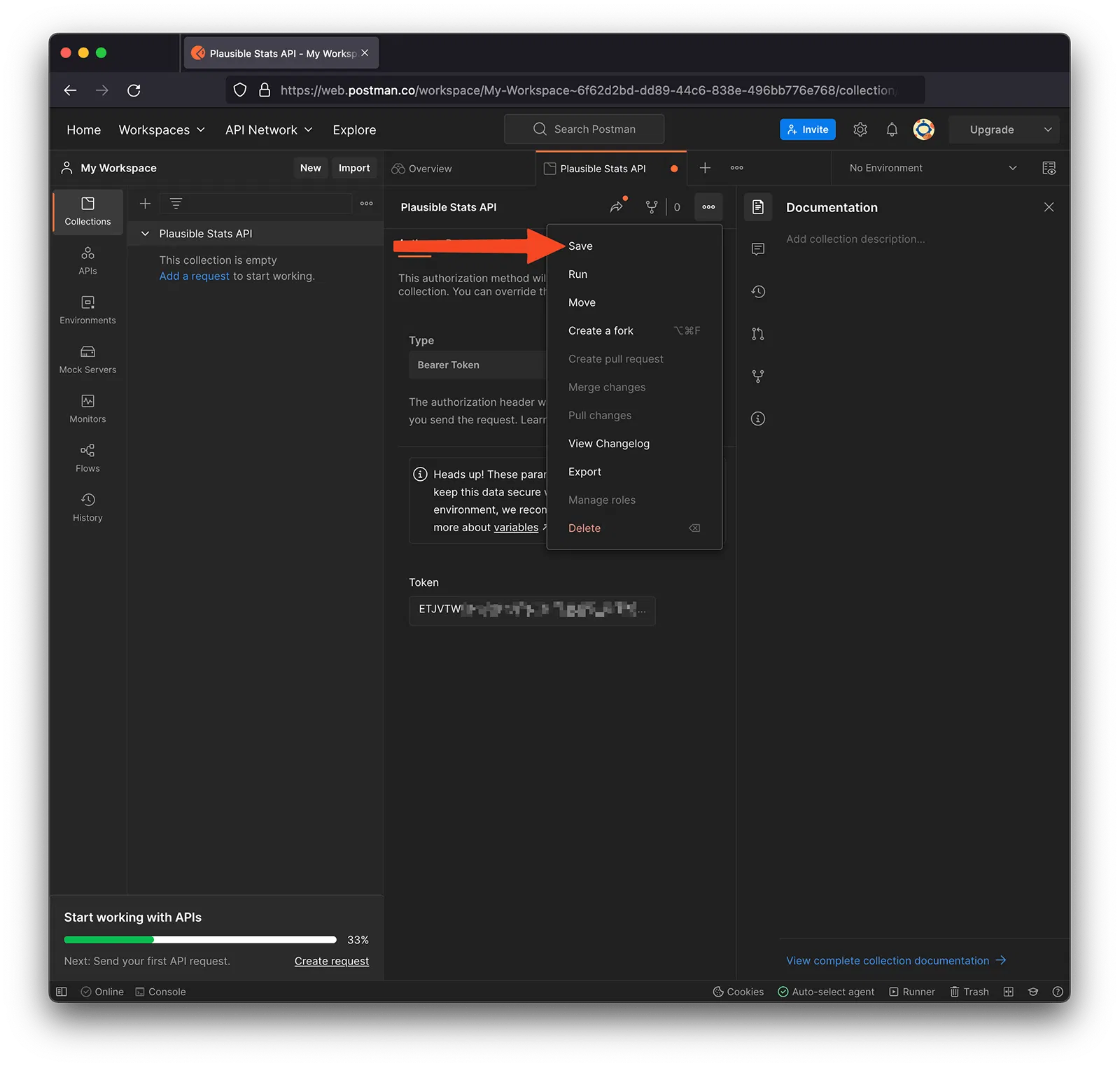Viewport: 1120px width, 1068px height.
Task: Click the plus icon to create a collection
Action: pos(145,204)
